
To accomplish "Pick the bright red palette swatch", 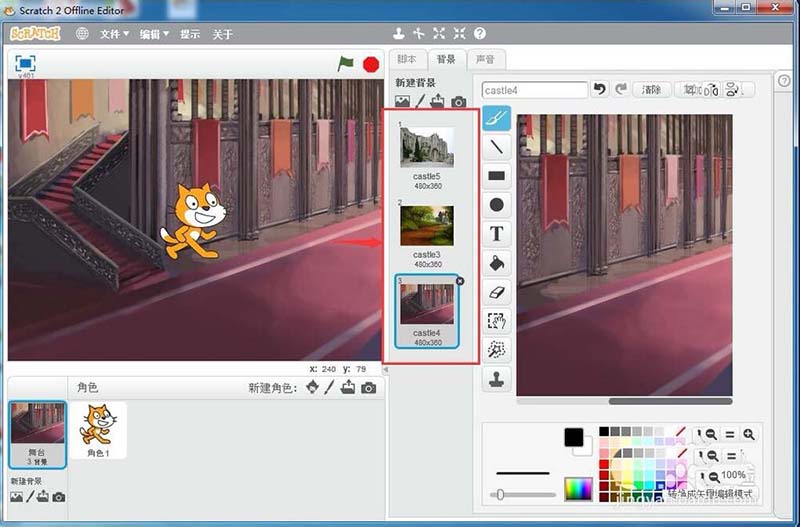I will pyautogui.click(x=604, y=464).
